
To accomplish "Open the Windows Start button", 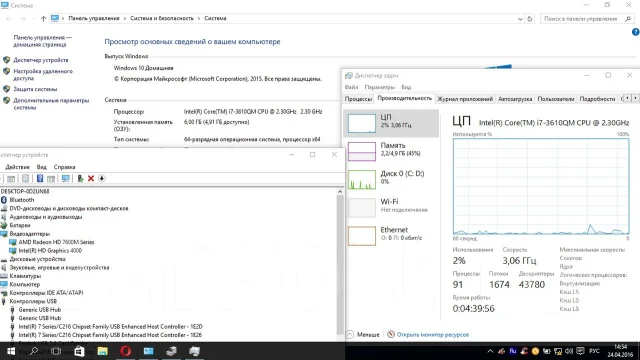I will pos(11,351).
